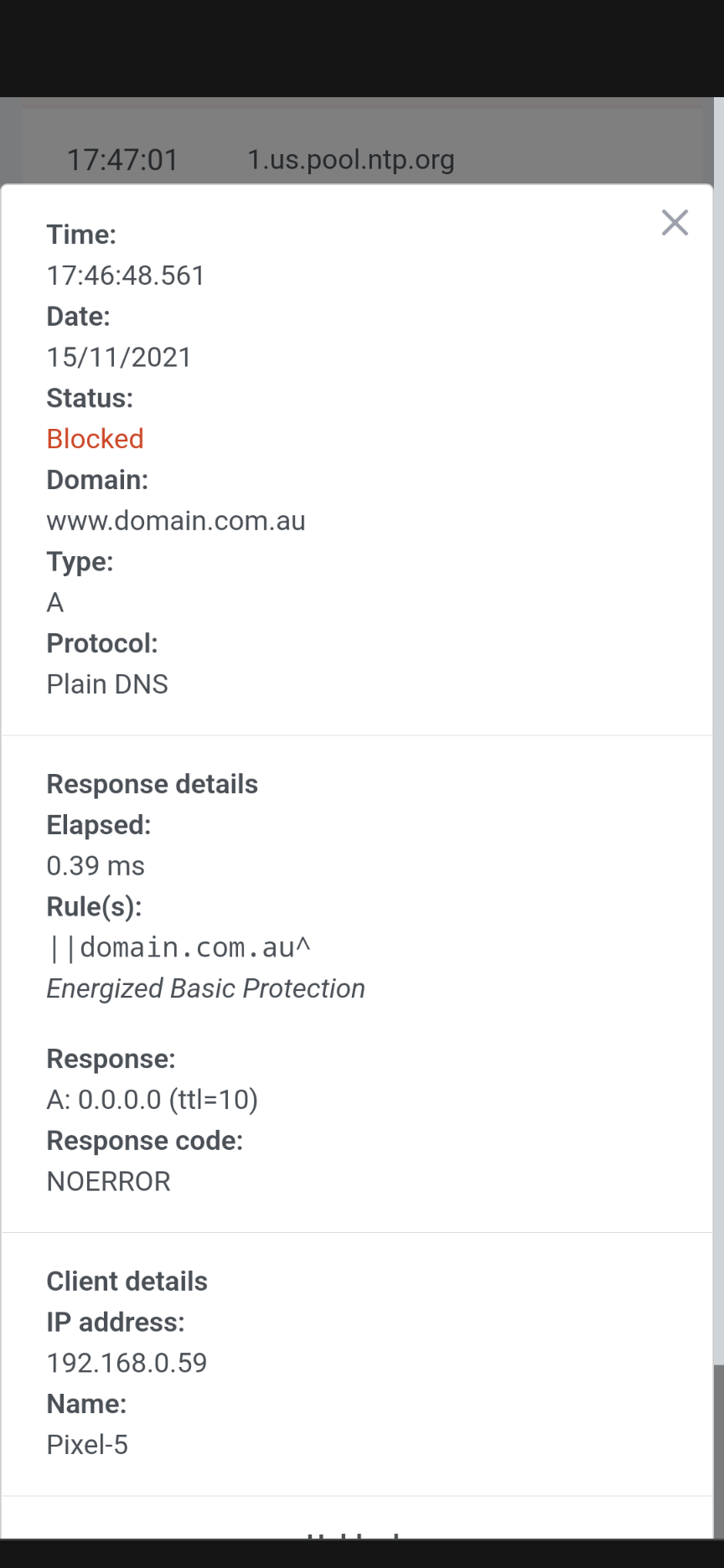Click the 15/11/2021 date value
Screen dimensions: 724x1568
119,358
